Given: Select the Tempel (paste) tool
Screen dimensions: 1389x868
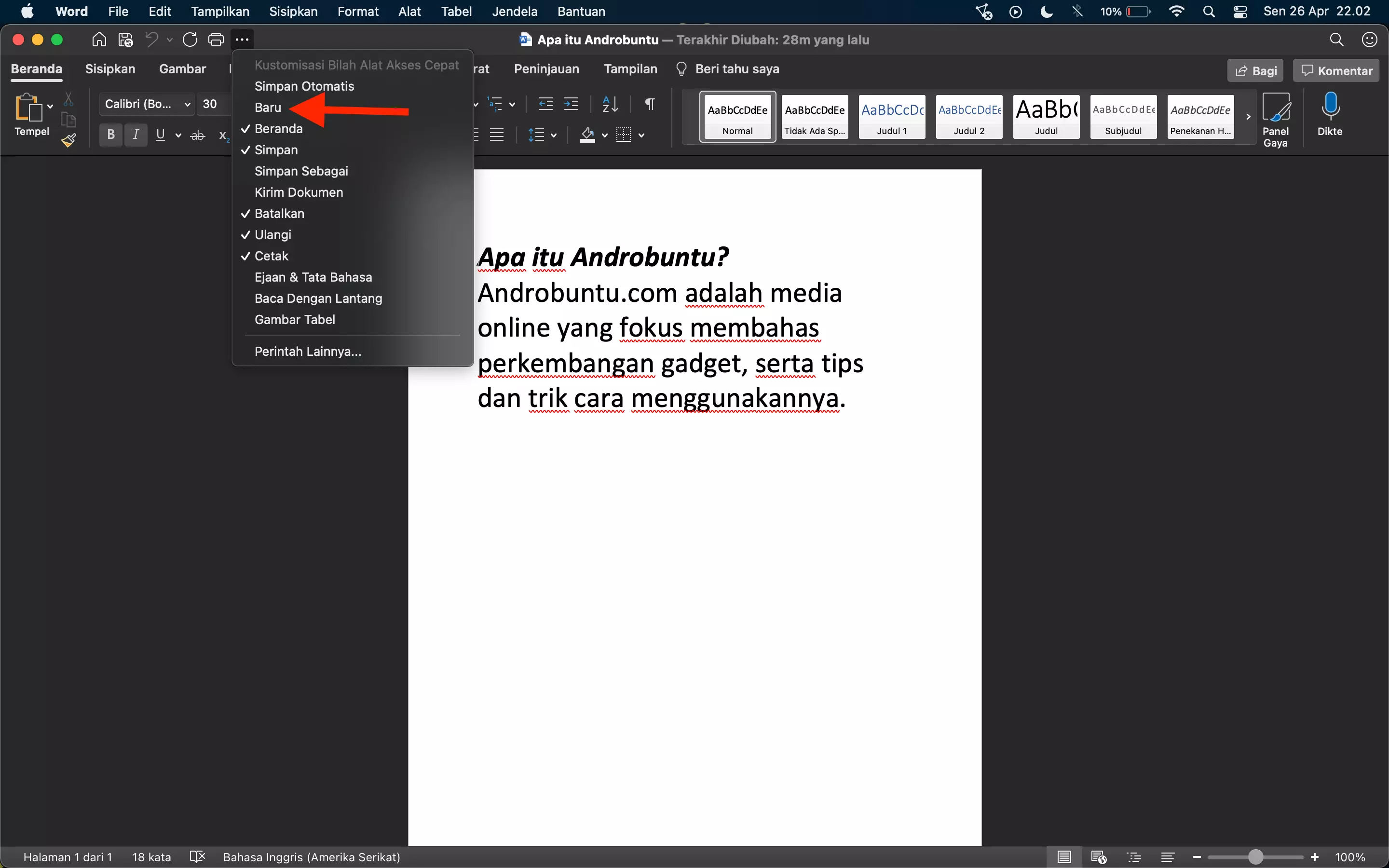Looking at the screenshot, I should coord(31,115).
